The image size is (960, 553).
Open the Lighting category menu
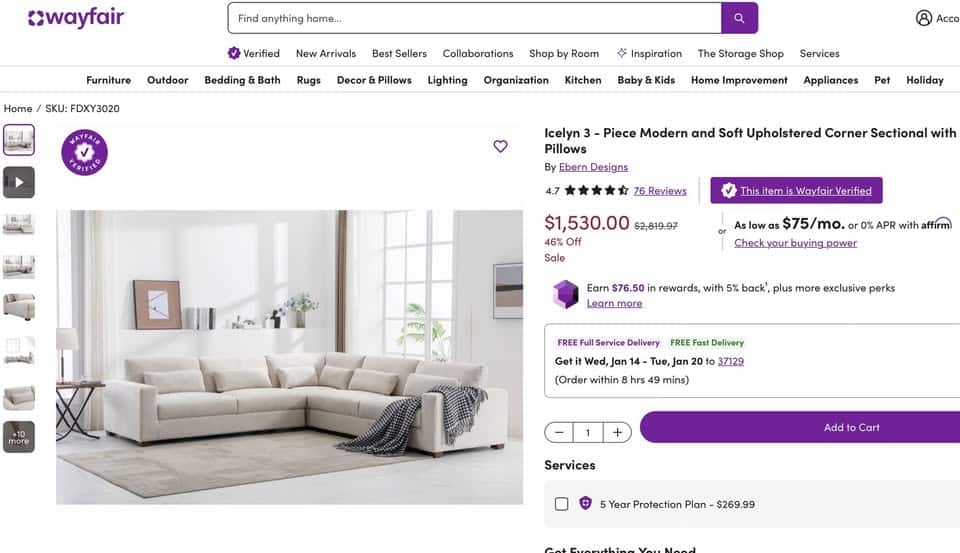point(447,80)
